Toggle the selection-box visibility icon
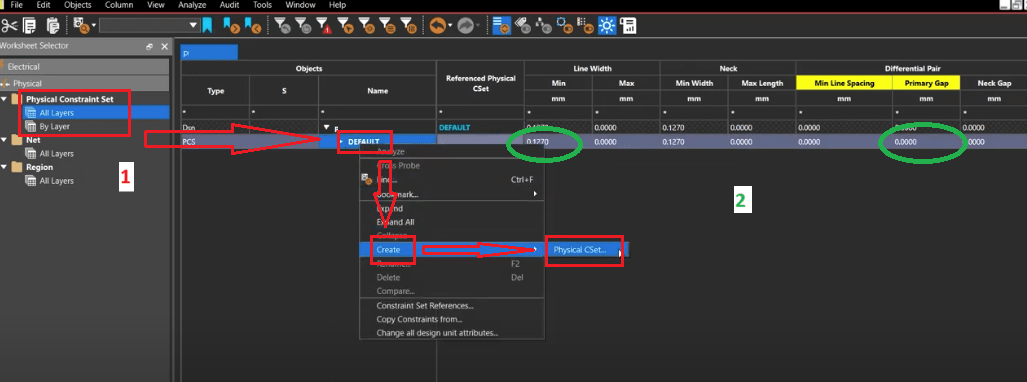Image resolution: width=1027 pixels, height=382 pixels. (x=564, y=26)
